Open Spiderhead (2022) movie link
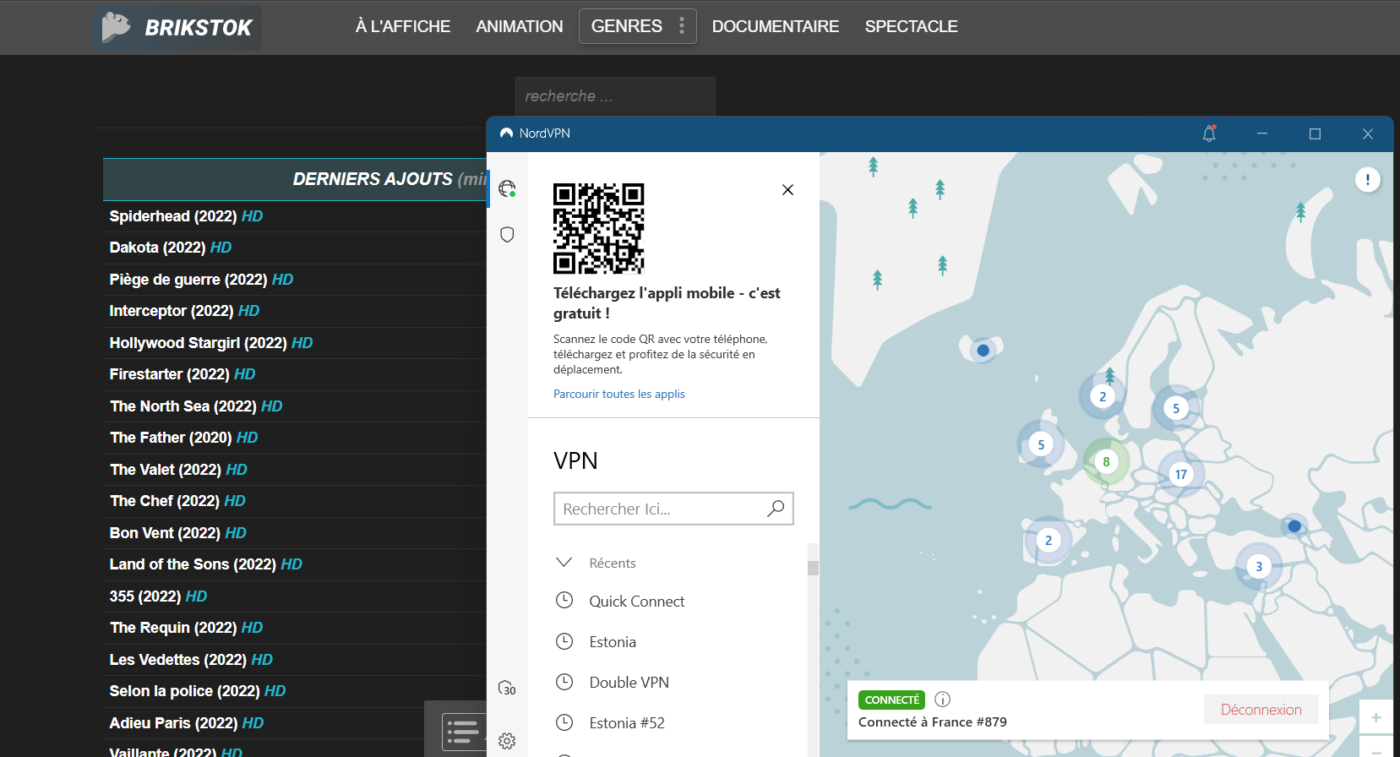The image size is (1400, 757). click(186, 216)
